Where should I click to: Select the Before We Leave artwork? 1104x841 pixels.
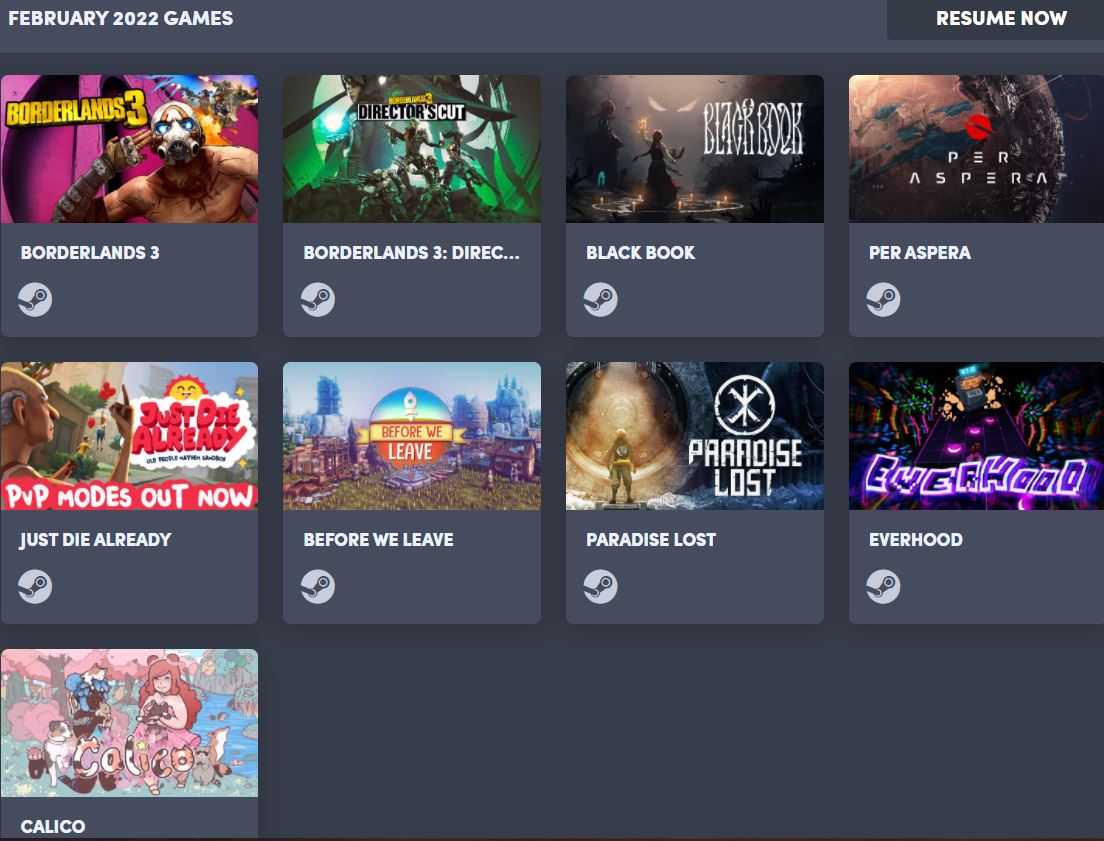[412, 436]
